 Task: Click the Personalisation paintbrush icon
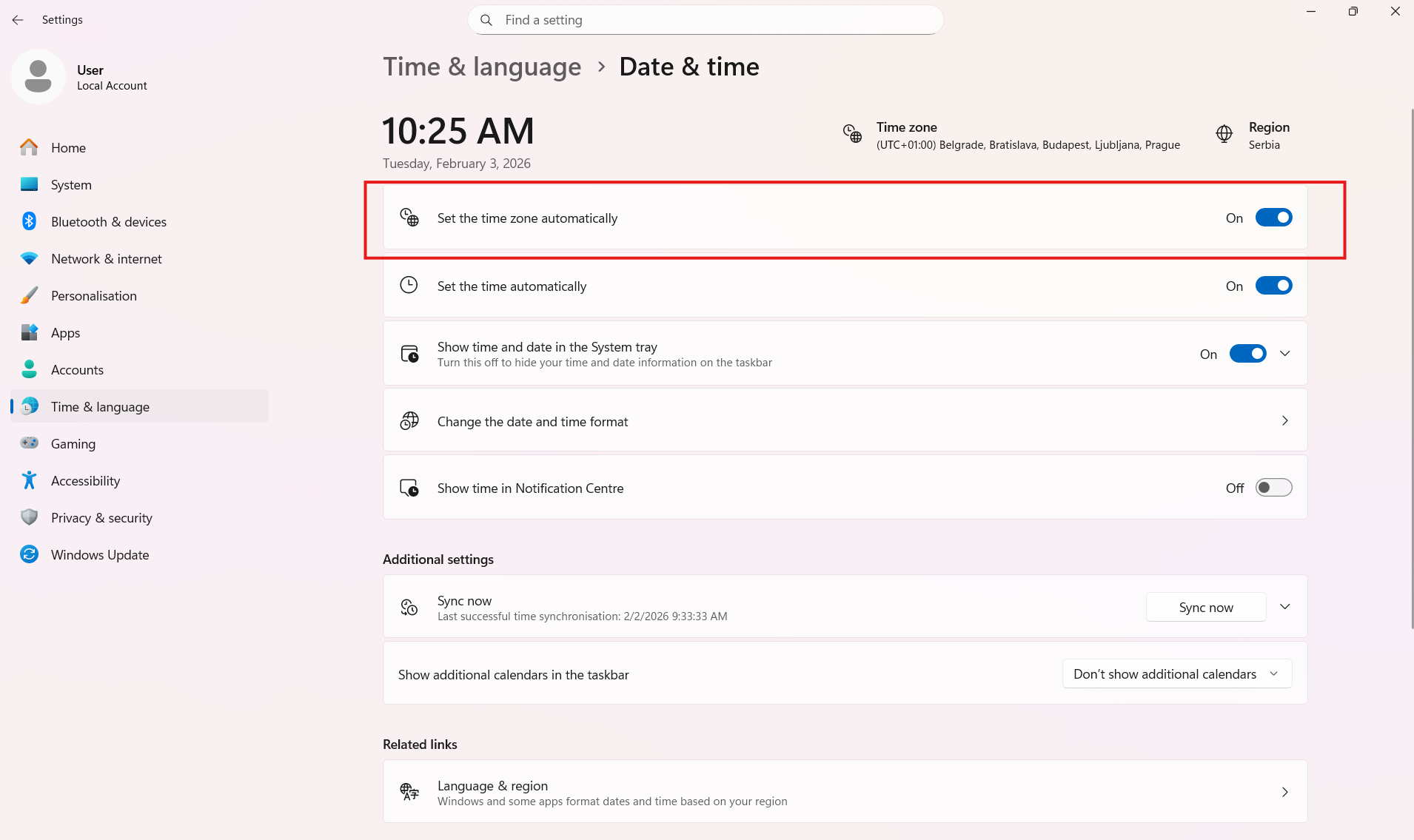click(29, 295)
